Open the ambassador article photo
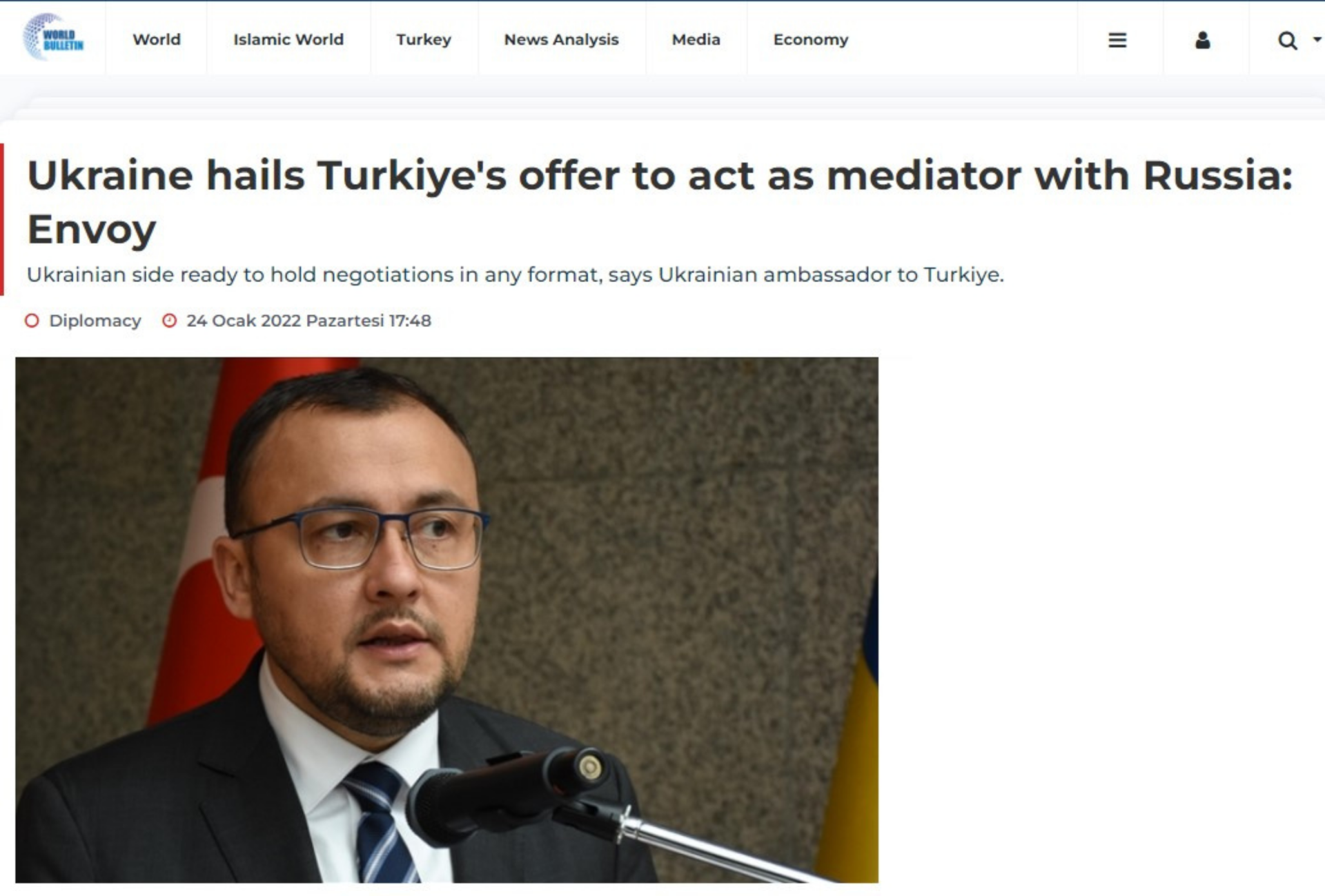1325x896 pixels. (x=446, y=619)
